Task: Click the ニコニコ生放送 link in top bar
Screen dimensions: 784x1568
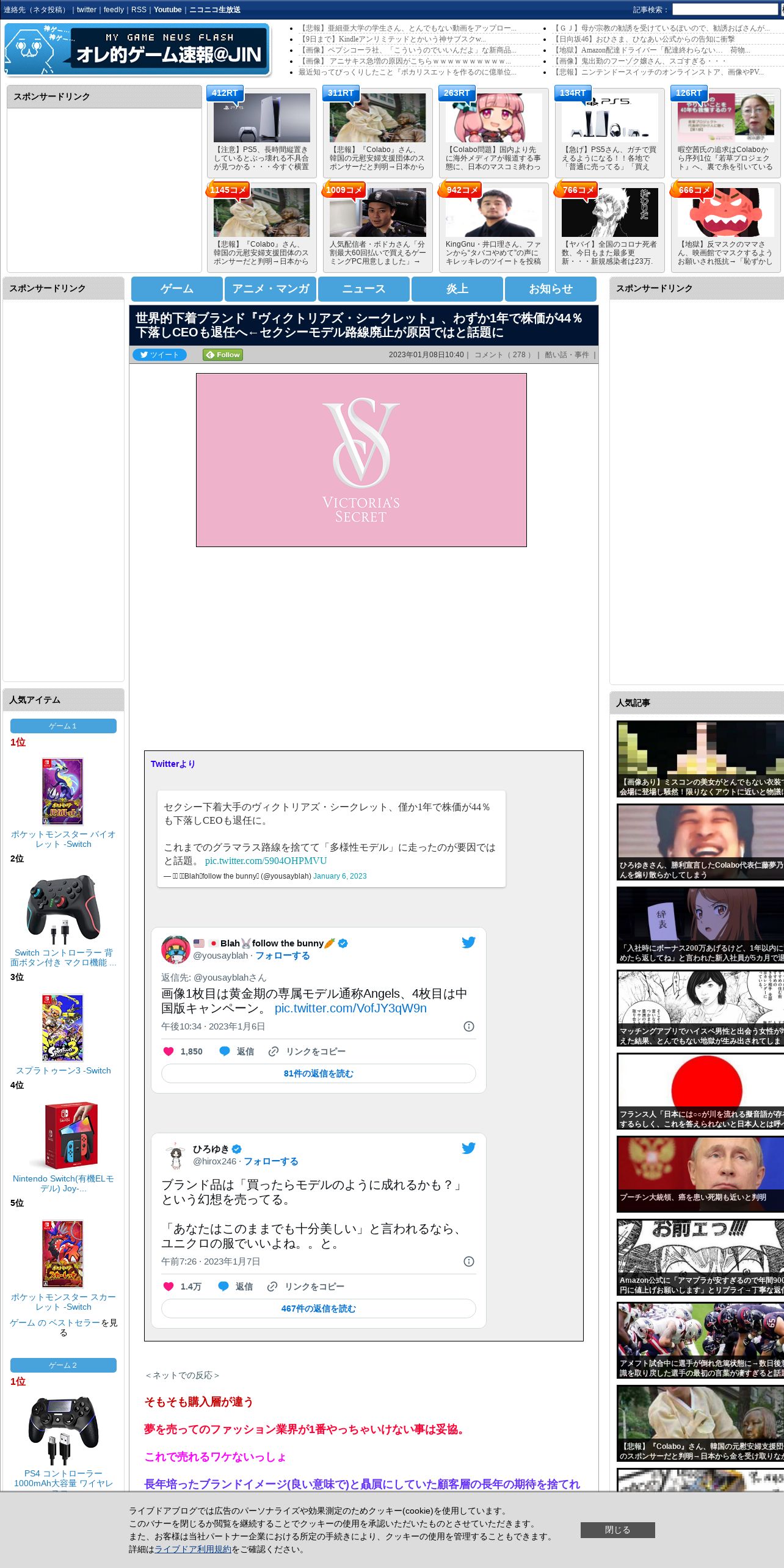Action: tap(215, 10)
